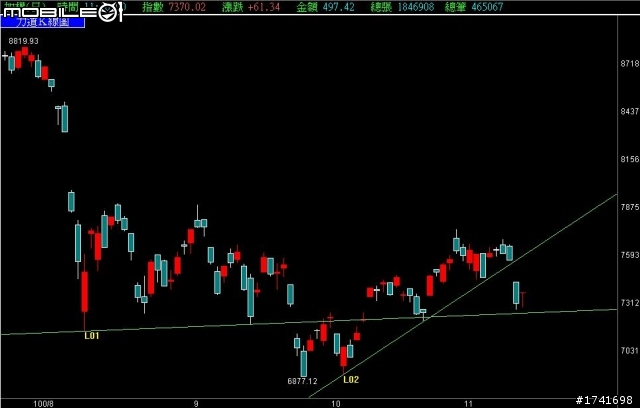
Task: Click the 8819.93 high price annotation
Action: coord(23,41)
